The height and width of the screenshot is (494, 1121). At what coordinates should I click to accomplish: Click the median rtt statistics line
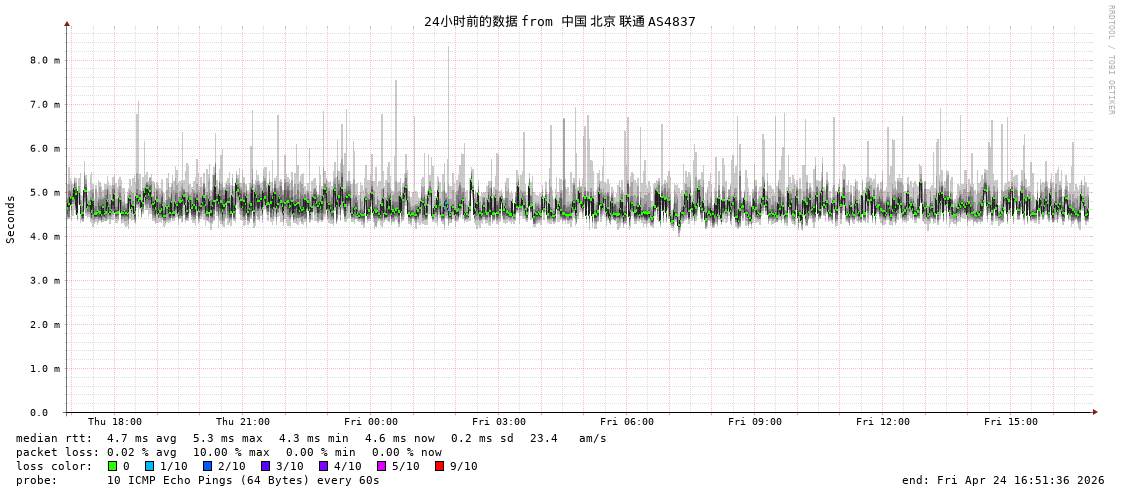tap(311, 438)
